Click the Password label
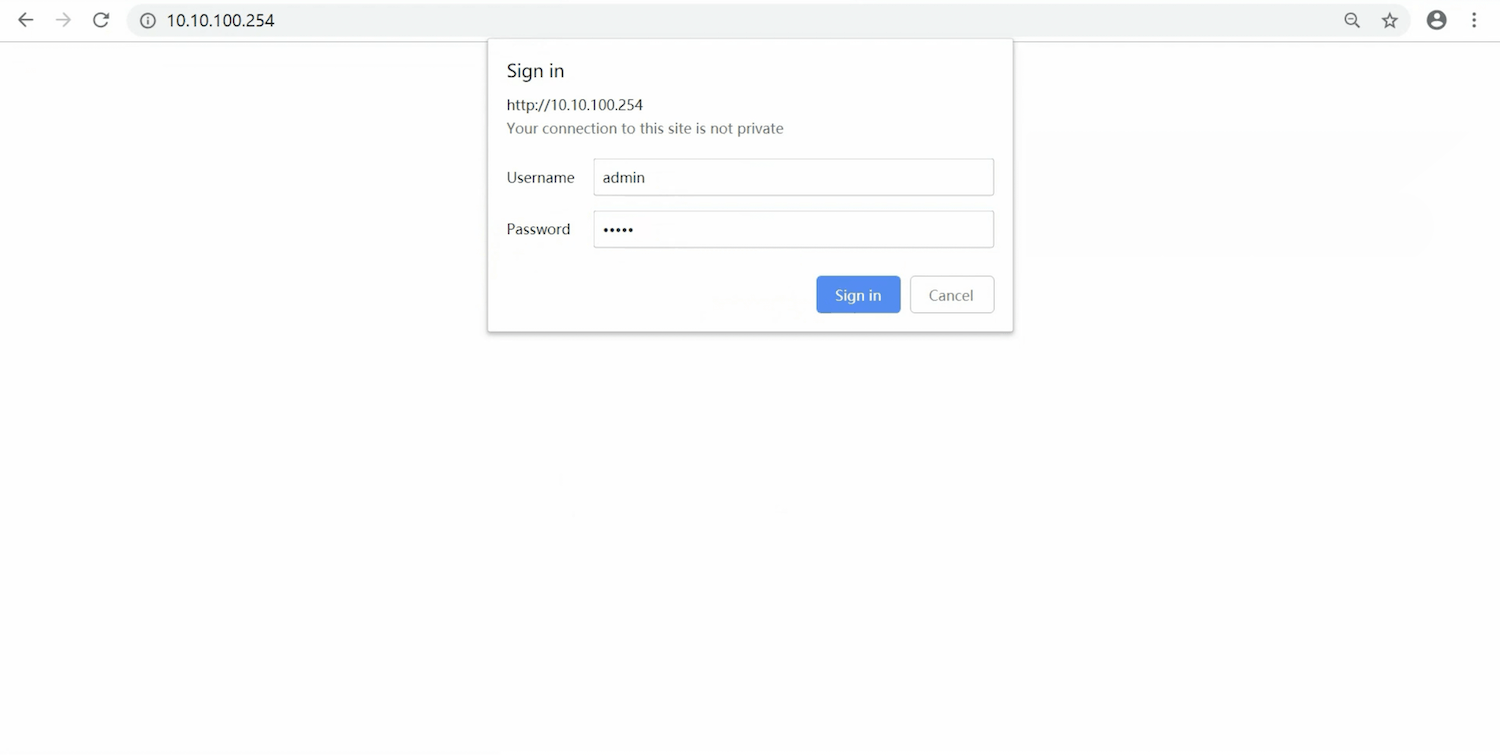The image size is (1500, 755). [x=538, y=229]
